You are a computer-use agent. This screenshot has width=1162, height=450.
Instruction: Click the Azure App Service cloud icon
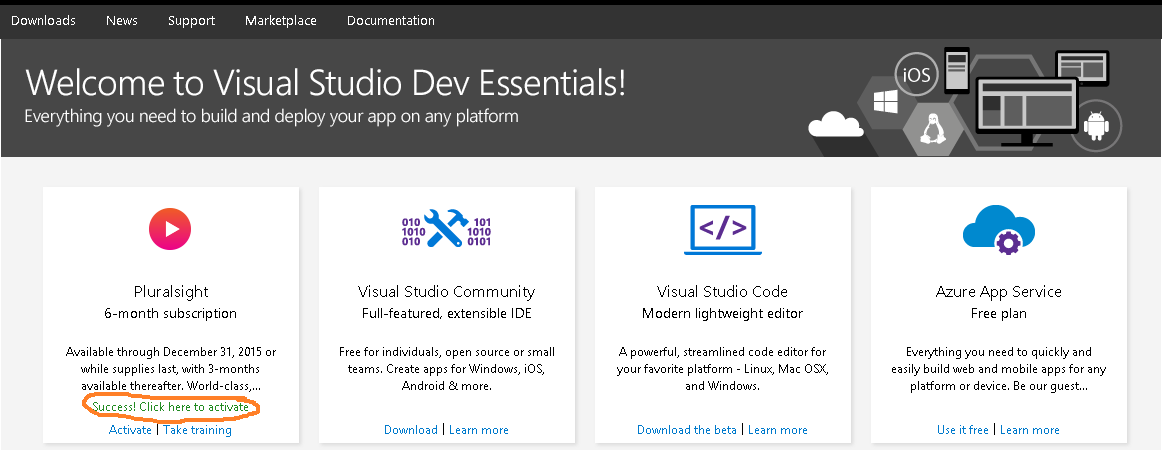[998, 230]
